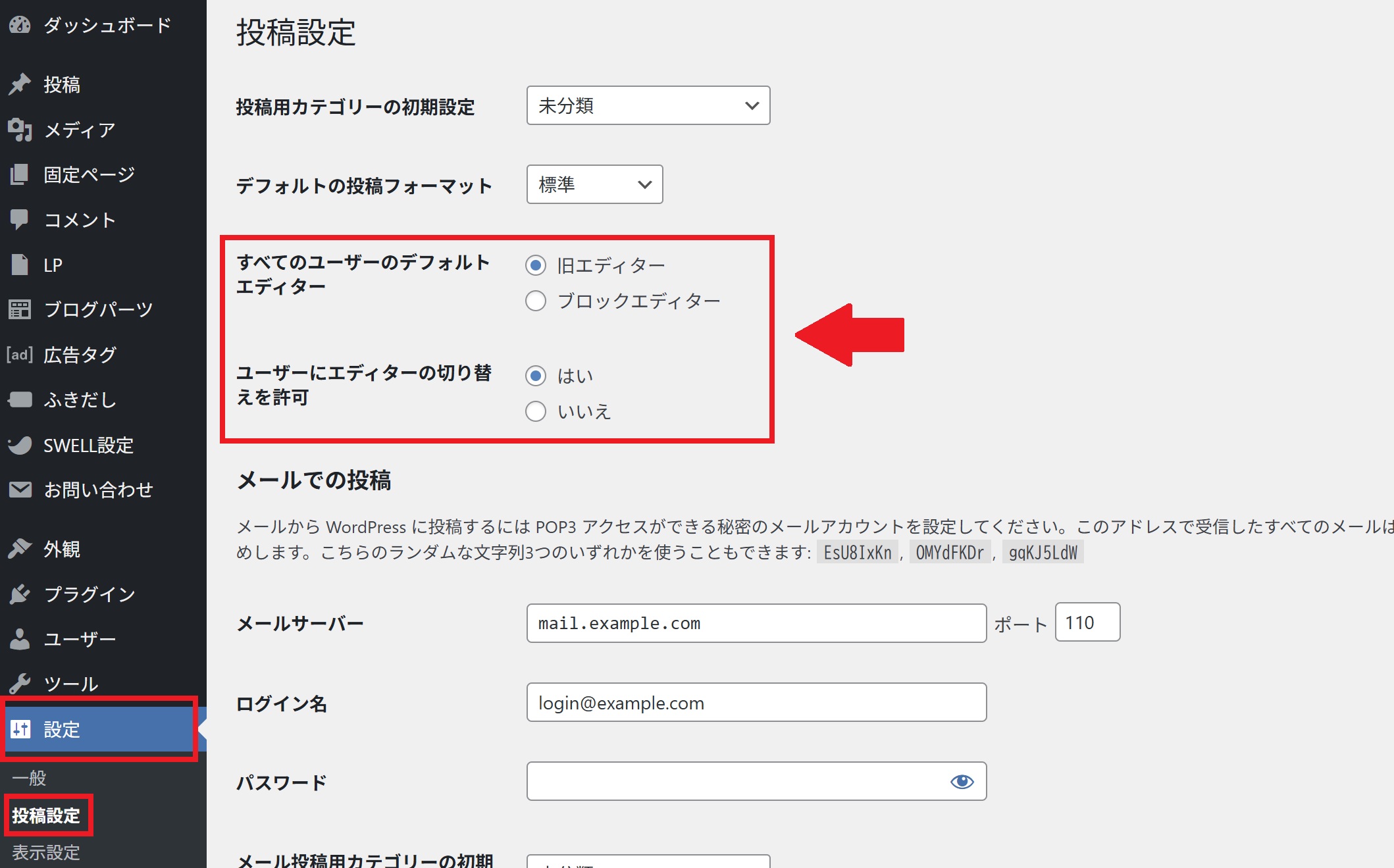The height and width of the screenshot is (868, 1394).
Task: Select the 旧エディター radio button
Action: point(536,265)
